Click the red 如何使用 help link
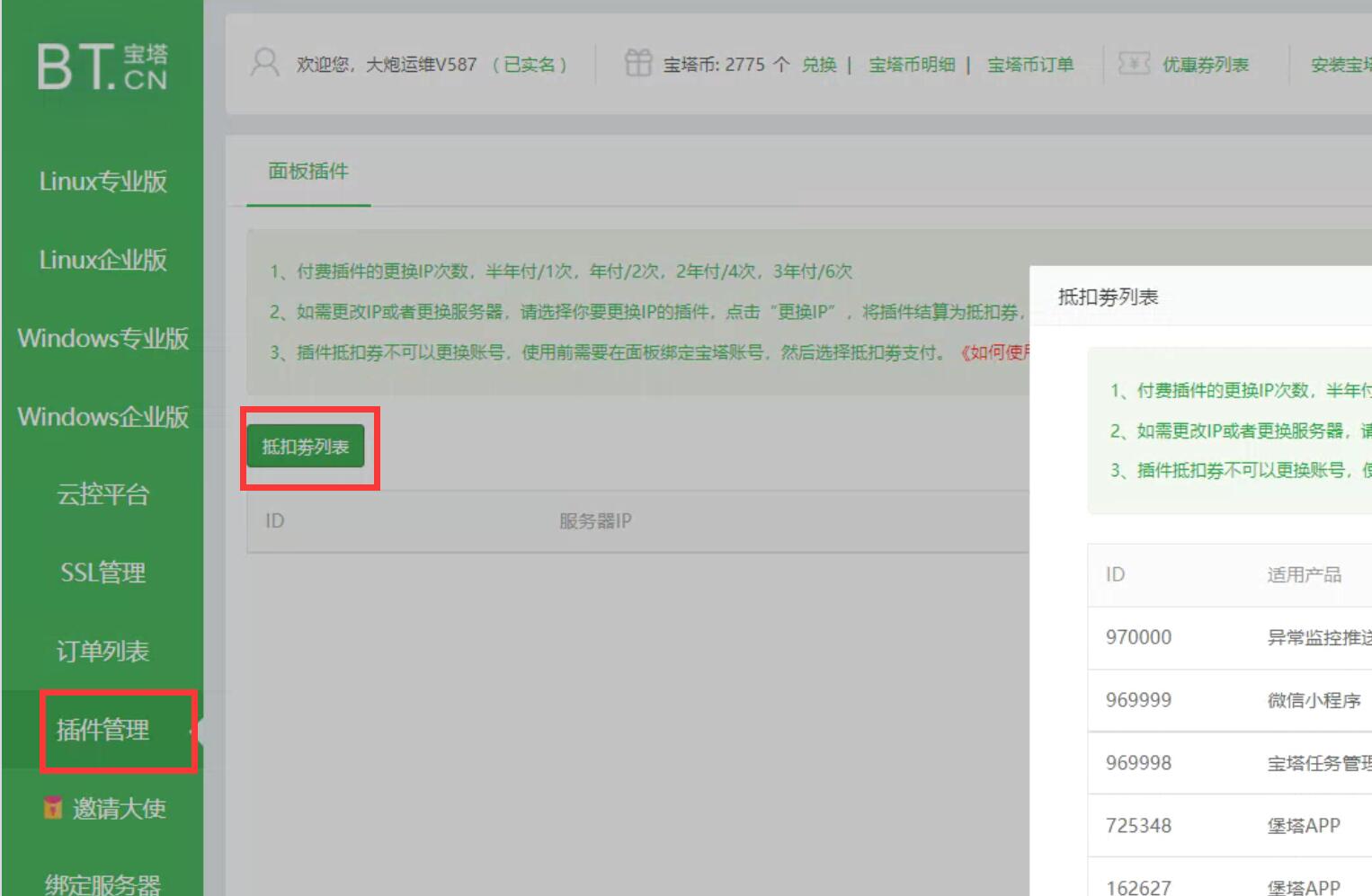Viewport: 1372px width, 896px height. [993, 352]
